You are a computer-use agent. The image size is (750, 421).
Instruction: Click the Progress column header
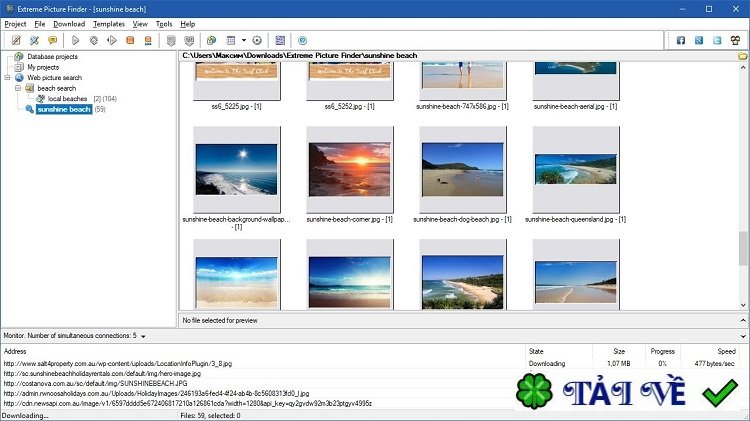663,352
